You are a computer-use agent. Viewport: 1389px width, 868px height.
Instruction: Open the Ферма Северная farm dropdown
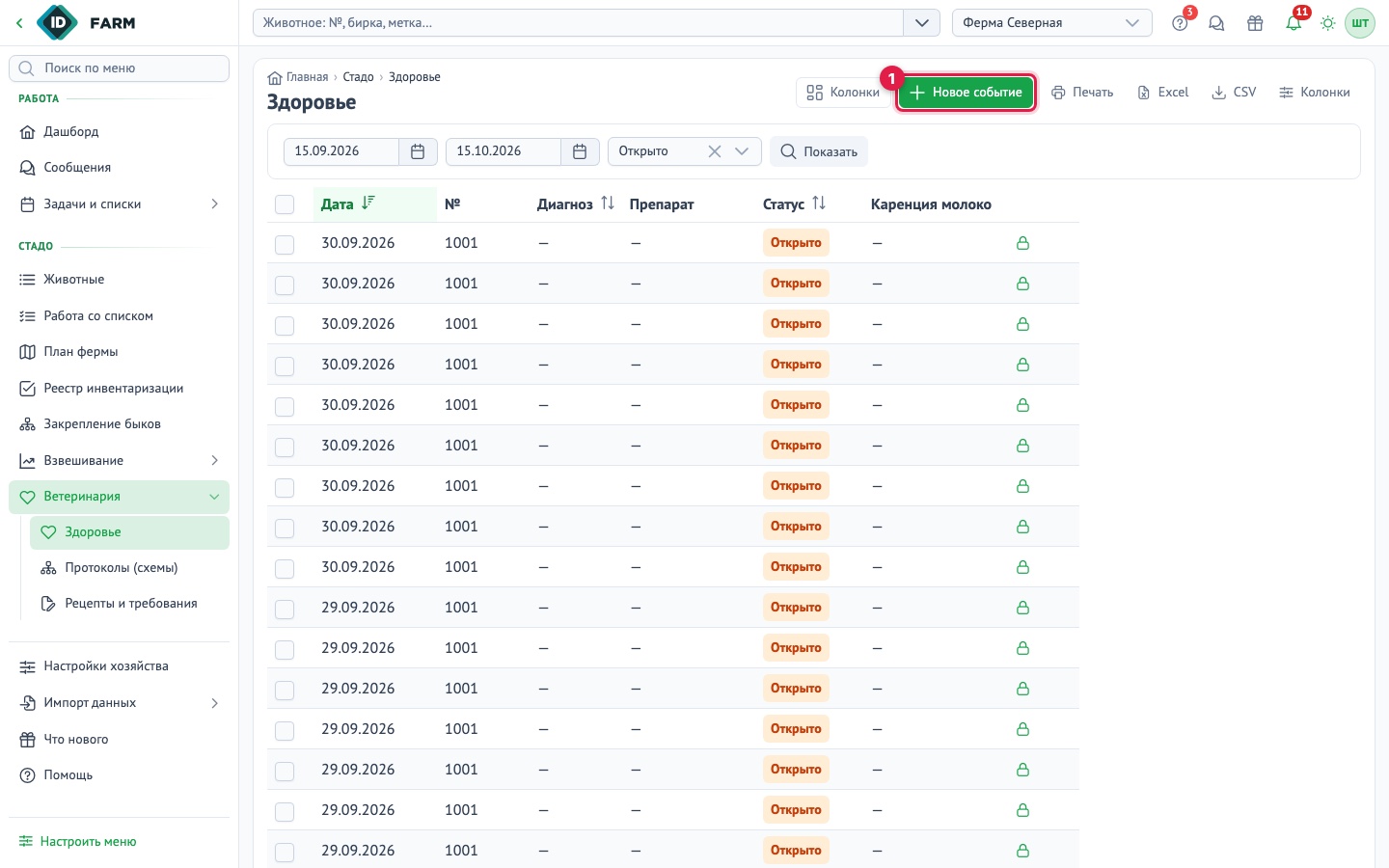click(1051, 23)
